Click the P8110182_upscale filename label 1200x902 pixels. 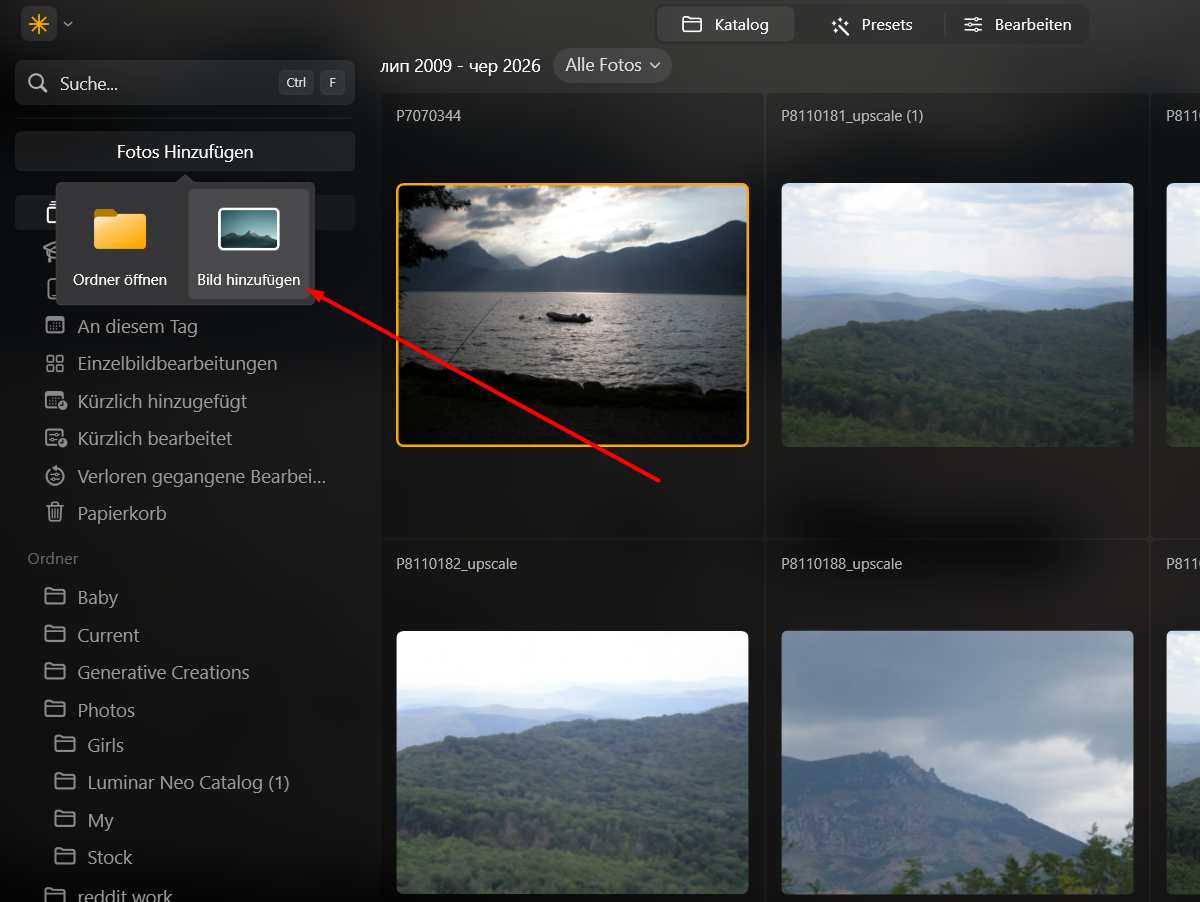[457, 564]
